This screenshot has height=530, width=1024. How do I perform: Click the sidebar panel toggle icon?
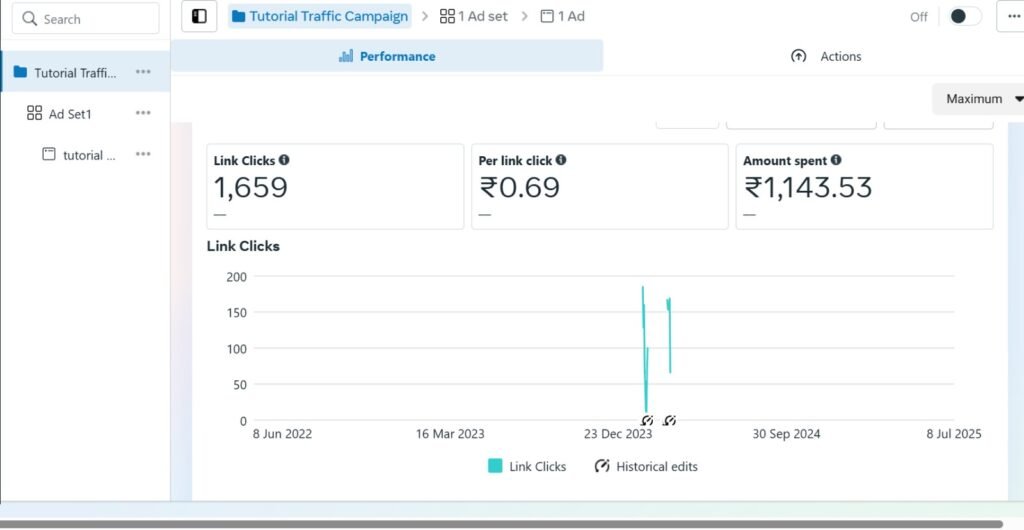click(199, 16)
